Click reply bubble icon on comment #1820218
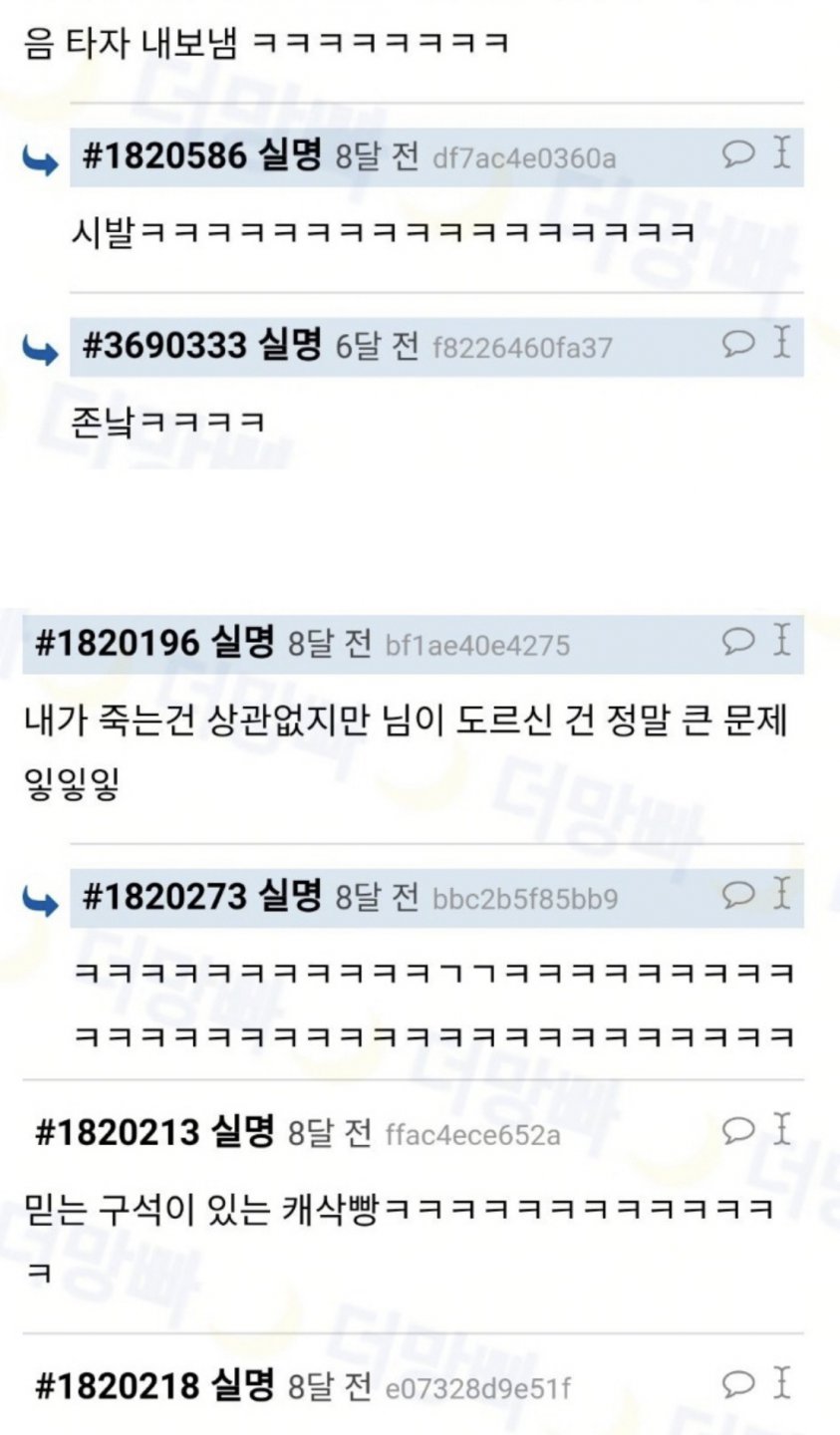This screenshot has height=1435, width=840. [x=738, y=1383]
